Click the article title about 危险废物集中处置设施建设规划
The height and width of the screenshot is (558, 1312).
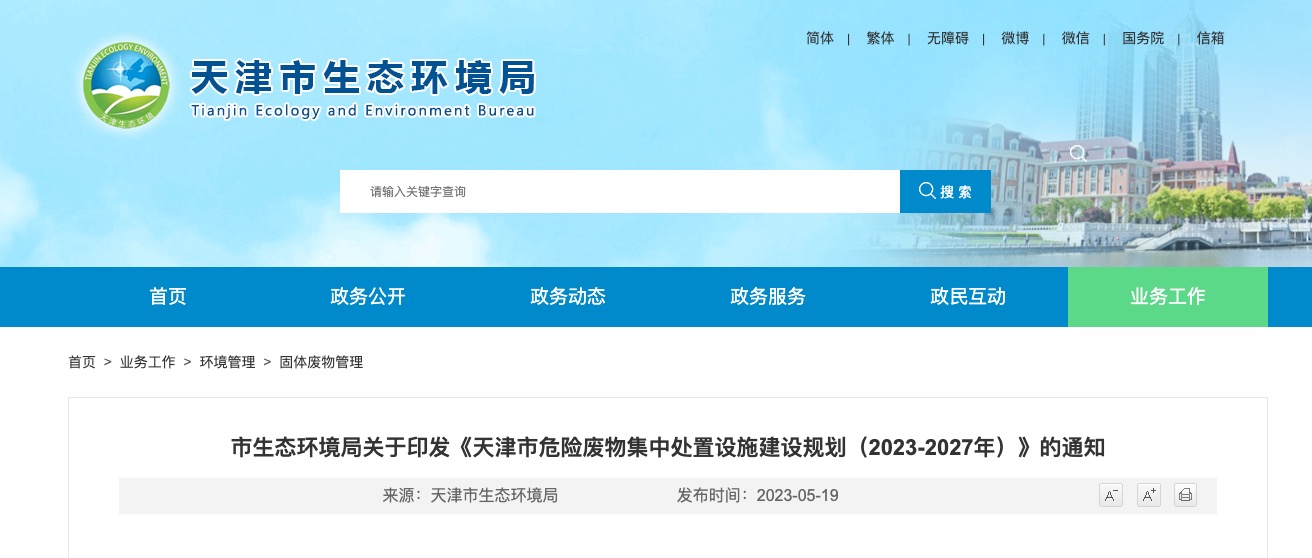coord(668,446)
